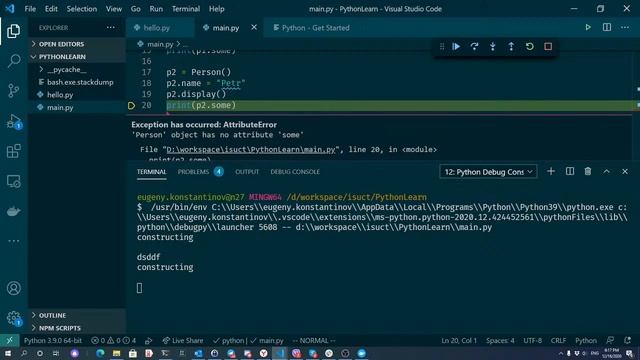Grab the debug toolbar drag handle
This screenshot has height=360, width=640.
[x=442, y=47]
